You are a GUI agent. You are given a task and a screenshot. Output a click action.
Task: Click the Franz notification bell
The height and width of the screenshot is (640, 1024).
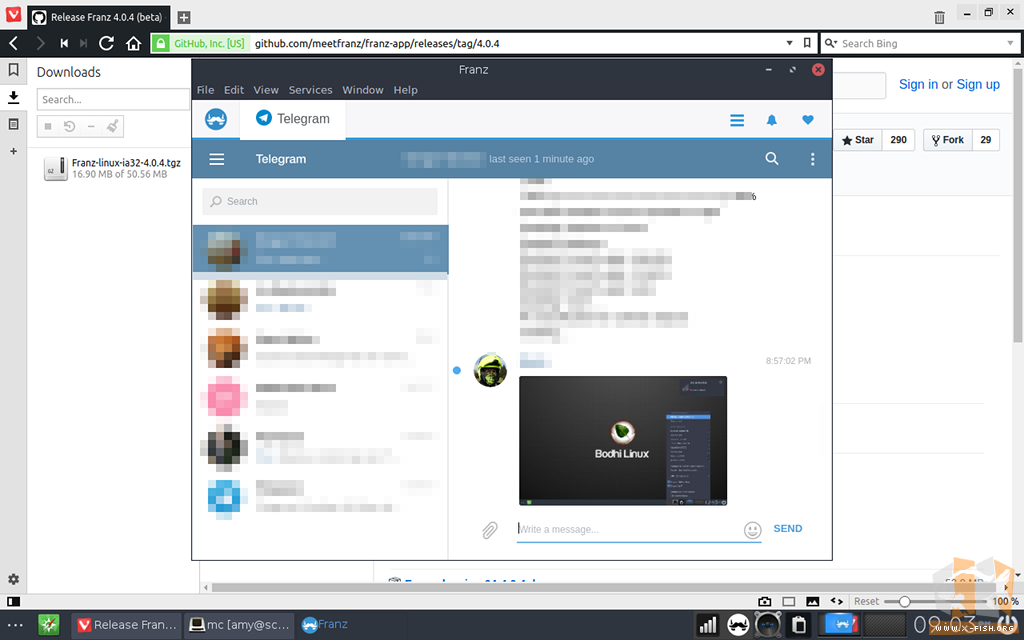point(772,120)
